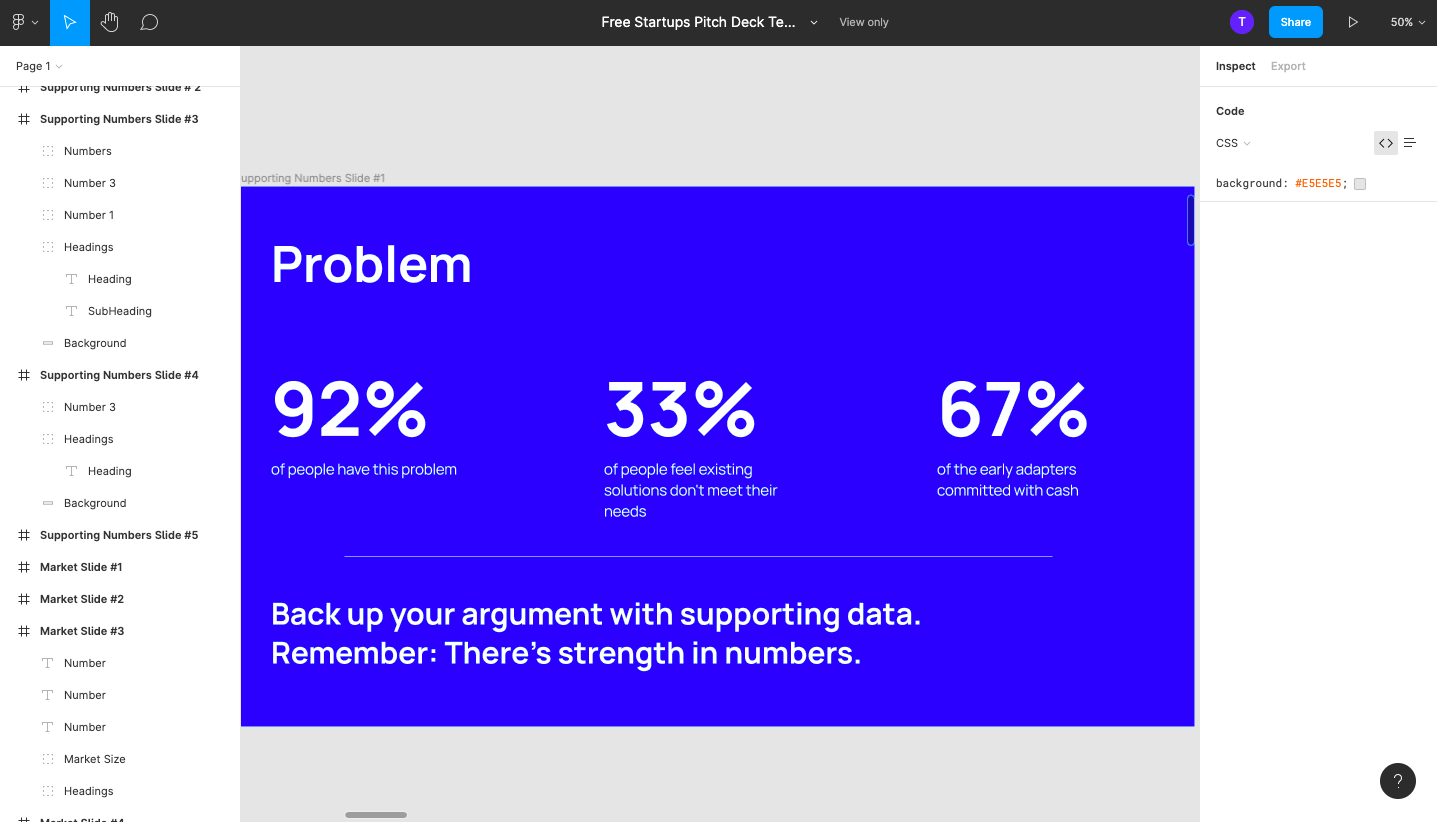Expand the Page 1 pages list
The image size is (1437, 822).
[39, 66]
